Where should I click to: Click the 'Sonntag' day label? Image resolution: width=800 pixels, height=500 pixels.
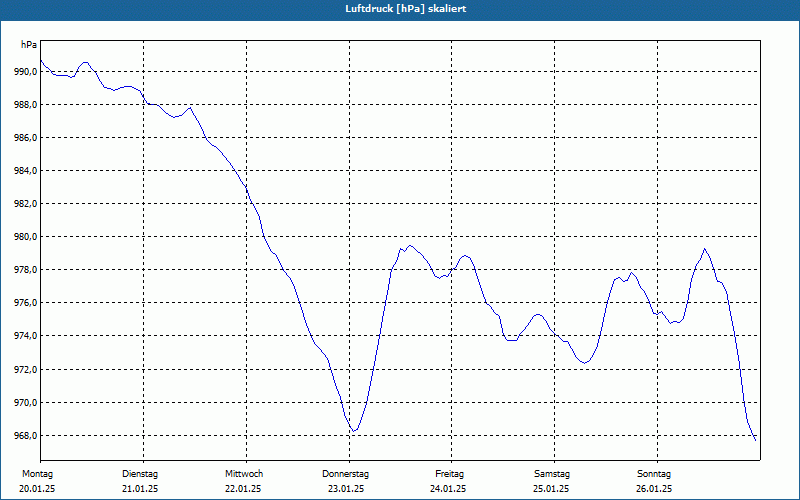click(654, 474)
